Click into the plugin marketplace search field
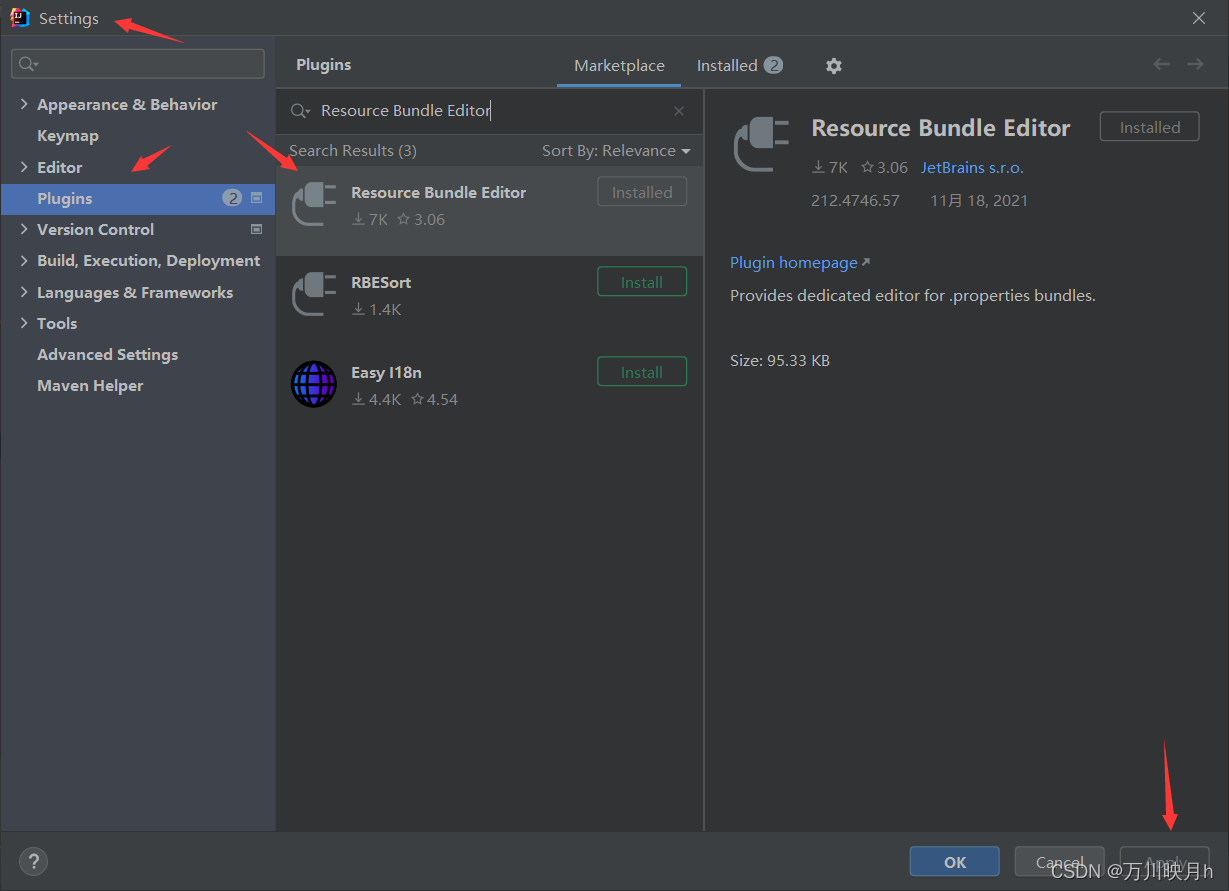 (490, 111)
